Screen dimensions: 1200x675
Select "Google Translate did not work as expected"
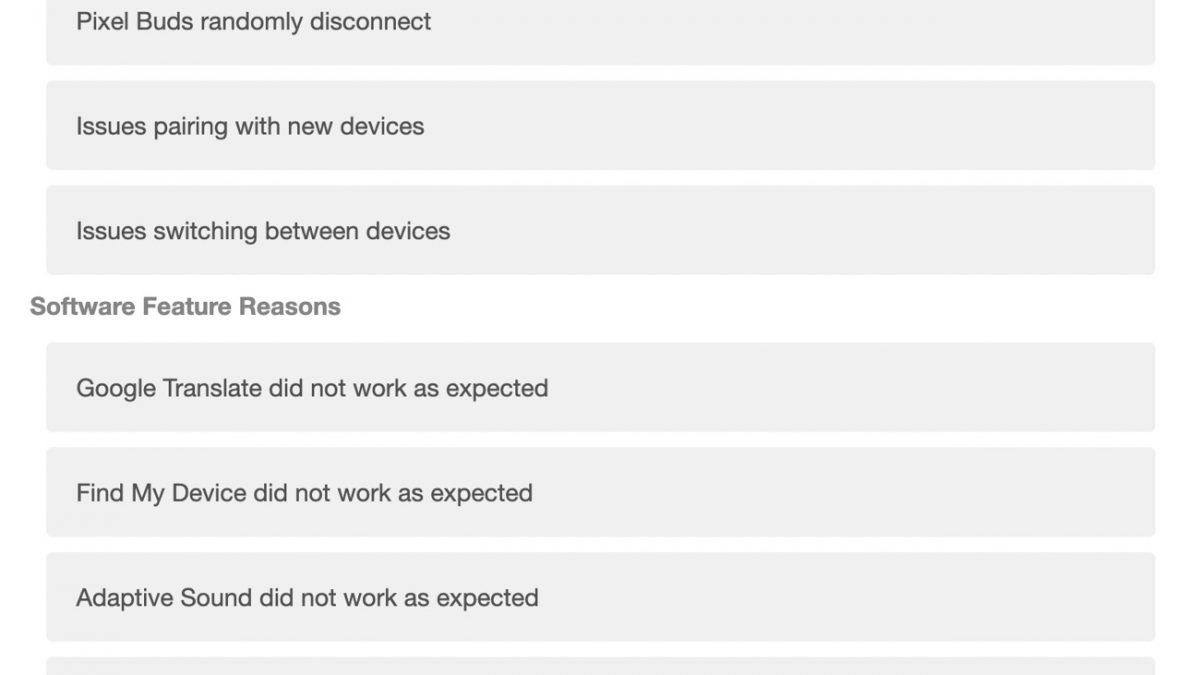600,388
